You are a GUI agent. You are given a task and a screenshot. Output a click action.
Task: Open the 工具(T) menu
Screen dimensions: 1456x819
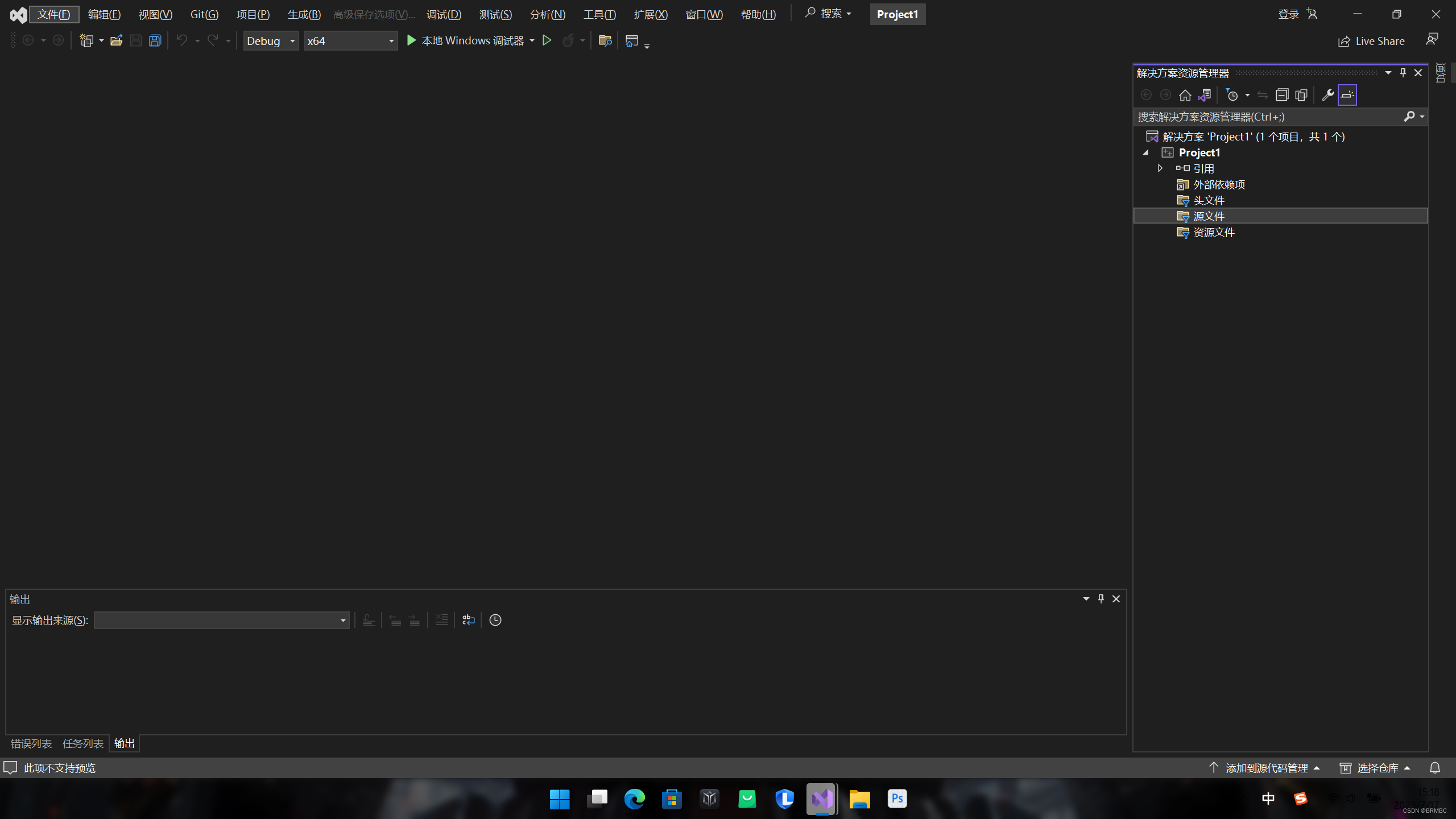click(599, 14)
